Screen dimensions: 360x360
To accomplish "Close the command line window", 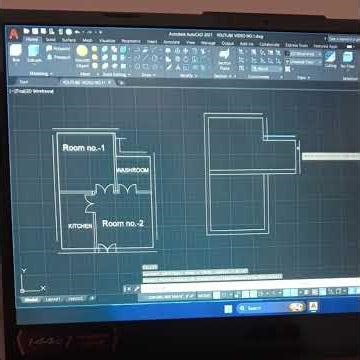I will click(128, 289).
